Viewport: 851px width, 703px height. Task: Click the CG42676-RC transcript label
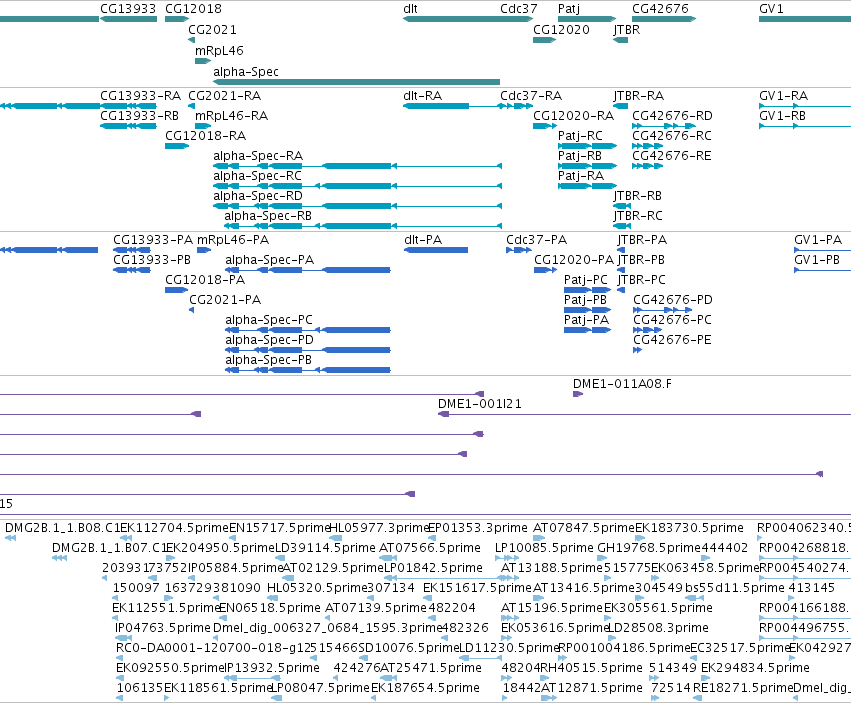(x=672, y=136)
